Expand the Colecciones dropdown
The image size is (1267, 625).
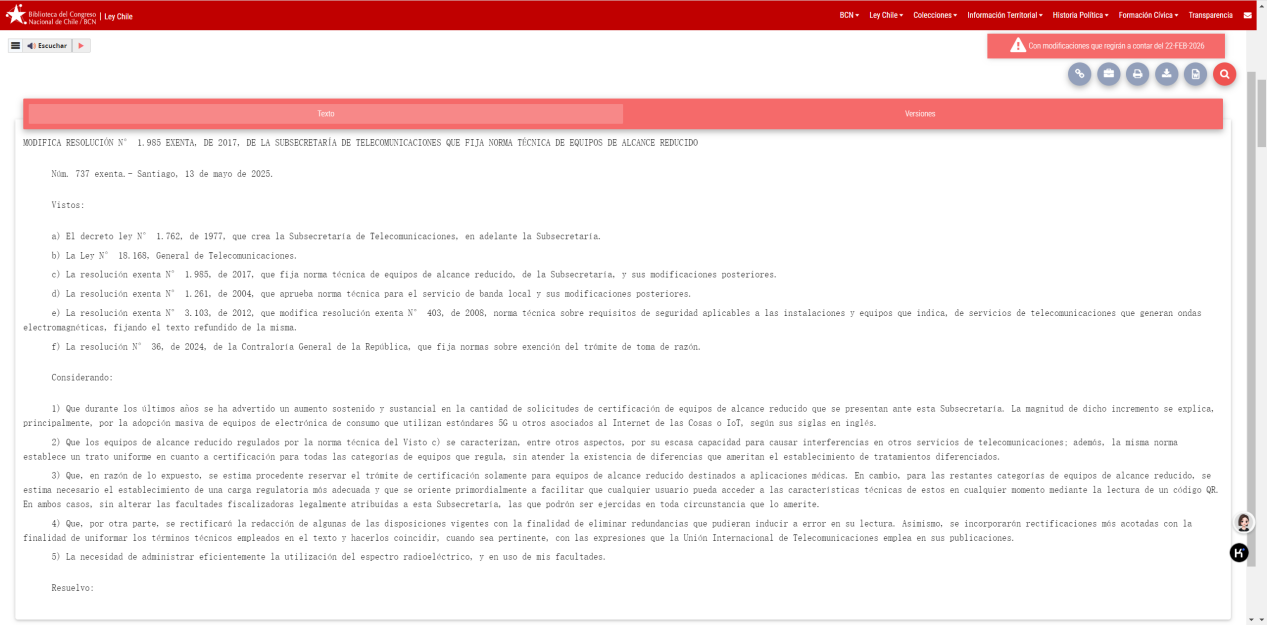pos(934,15)
